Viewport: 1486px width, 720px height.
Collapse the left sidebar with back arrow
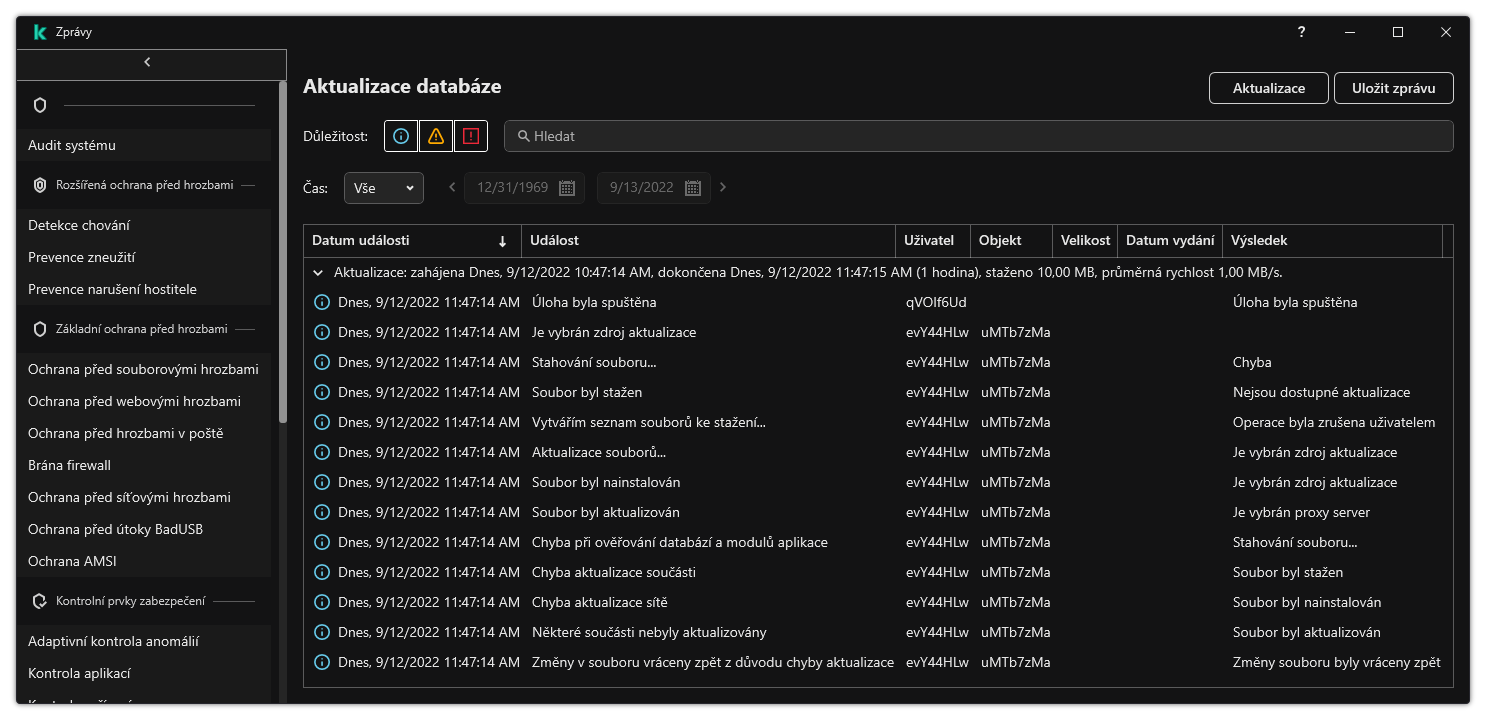tap(147, 62)
